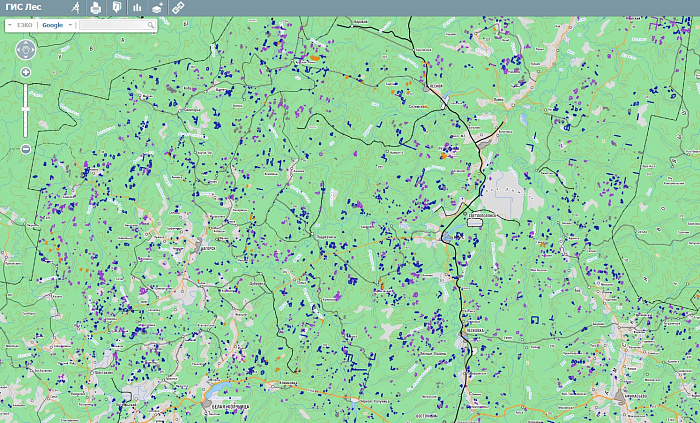Click the blue lake near bottom town
Viewport: 700px width, 423px height.
pyautogui.click(x=218, y=388)
